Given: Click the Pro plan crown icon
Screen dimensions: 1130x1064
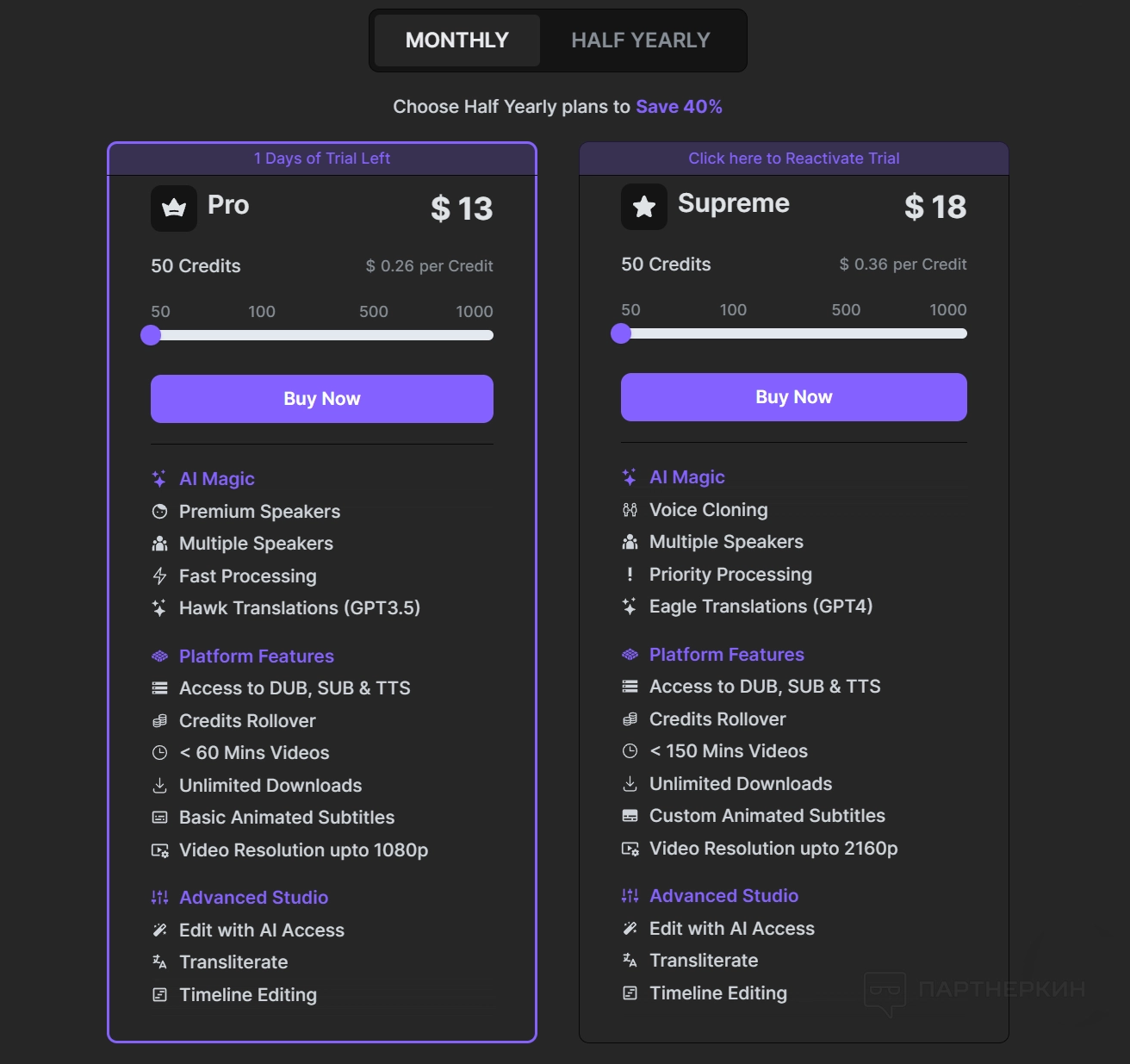Looking at the screenshot, I should pos(174,208).
